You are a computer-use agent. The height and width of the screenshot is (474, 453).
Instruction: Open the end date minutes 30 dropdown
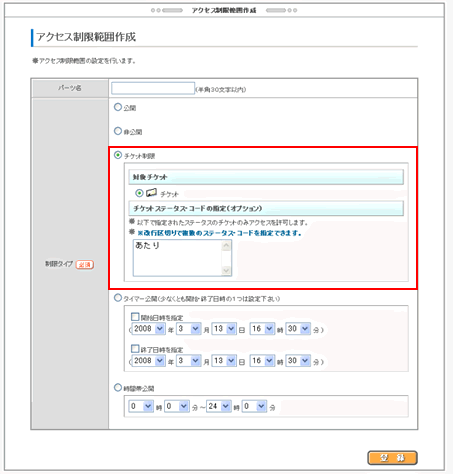pyautogui.click(x=298, y=361)
